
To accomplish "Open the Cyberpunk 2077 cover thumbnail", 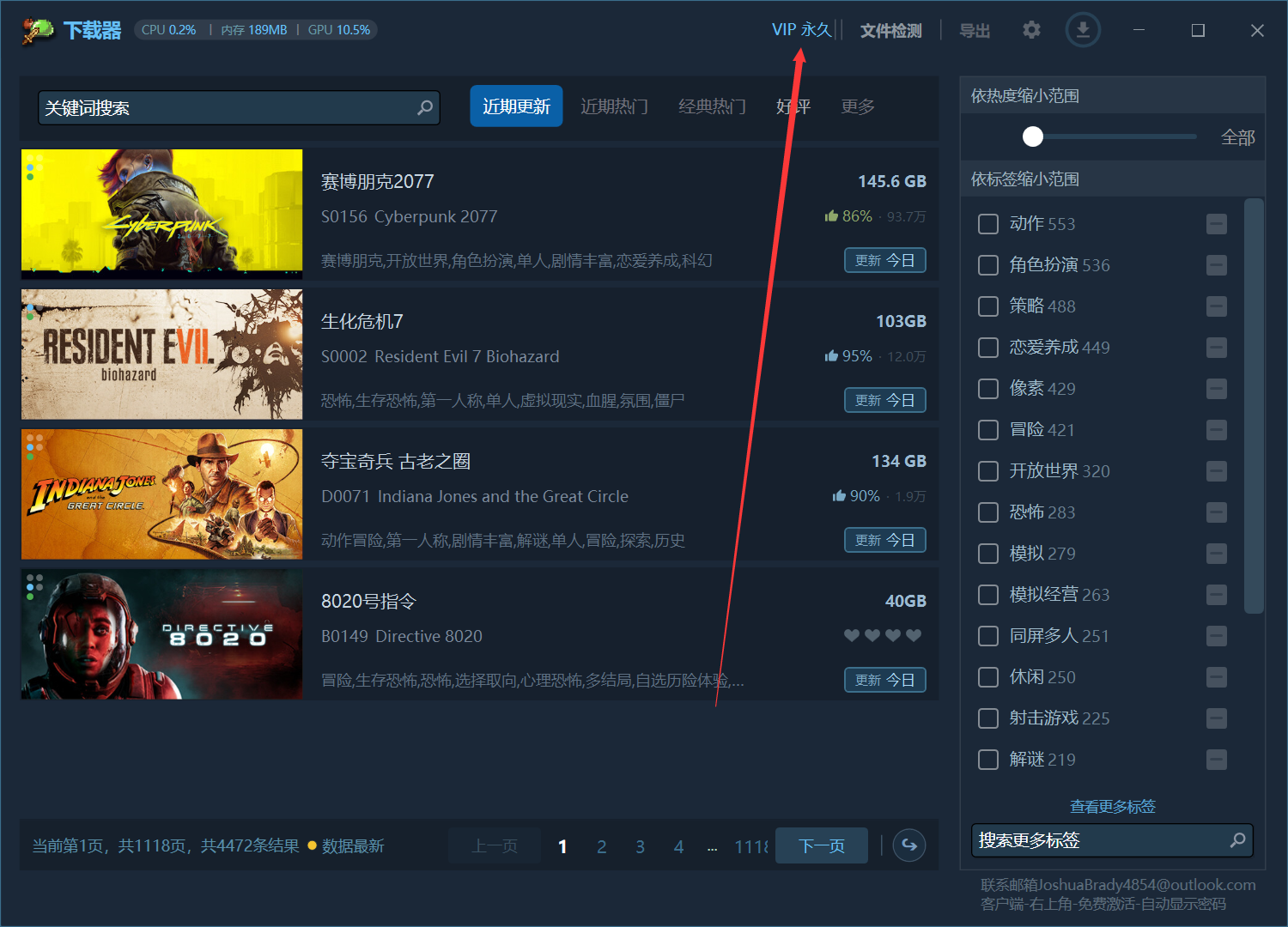I will pyautogui.click(x=162, y=214).
